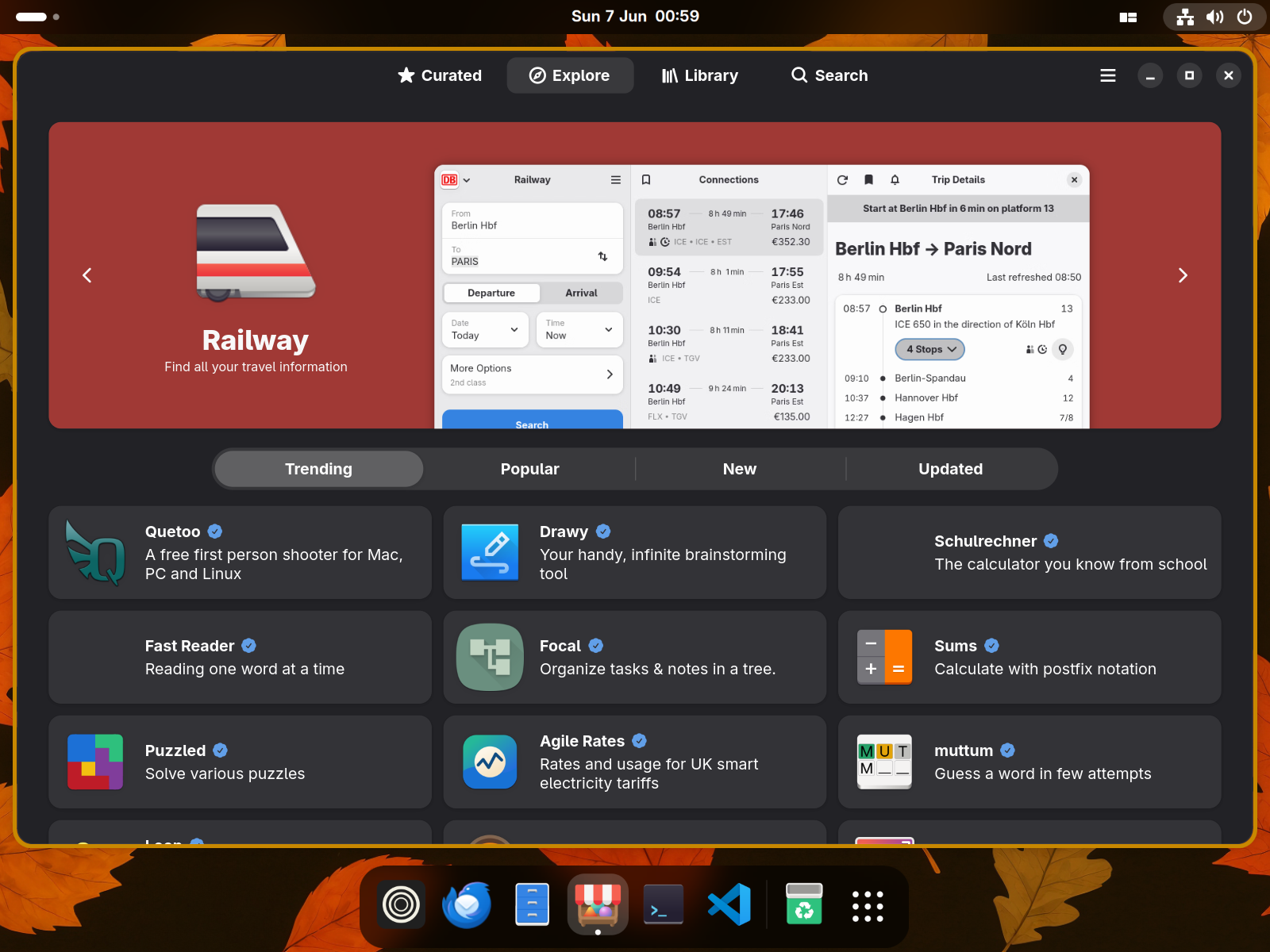Click verified badge next to Puzzled
Screen dimensions: 1270x952
point(221,750)
